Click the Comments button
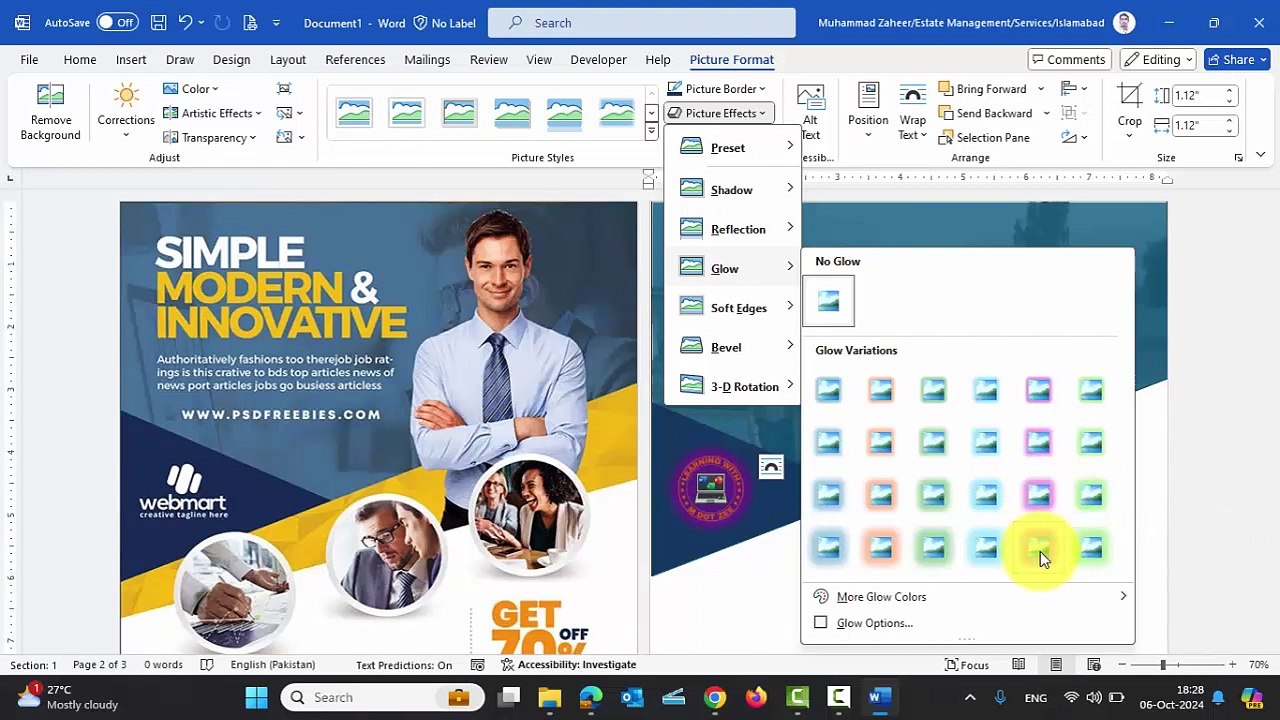1280x720 pixels. point(1069,59)
